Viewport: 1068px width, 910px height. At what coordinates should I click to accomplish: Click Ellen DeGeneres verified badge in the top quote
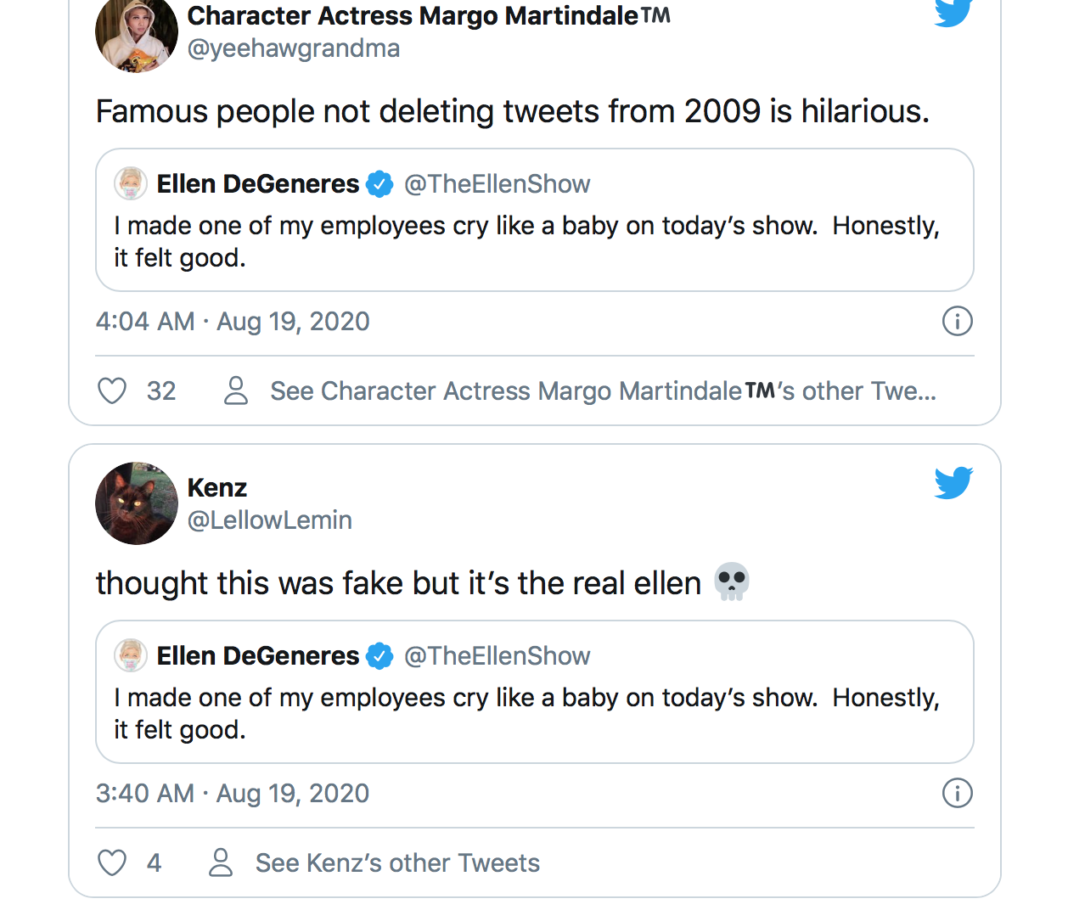coord(379,184)
